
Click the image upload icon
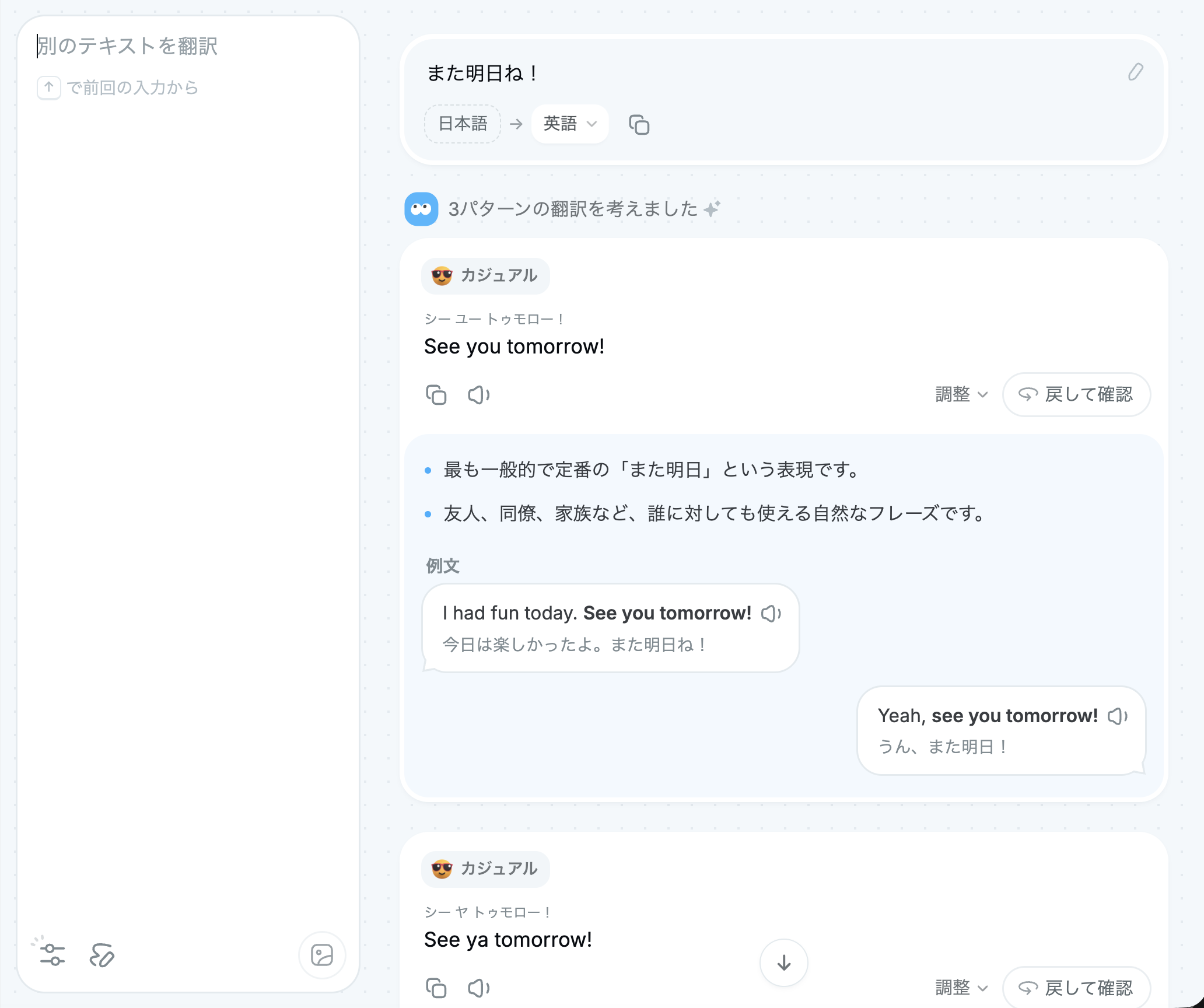click(322, 955)
